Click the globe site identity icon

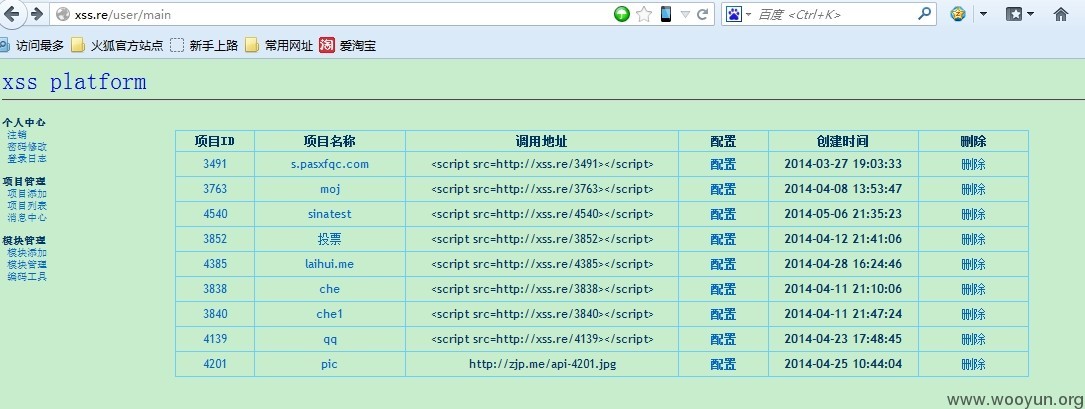click(x=63, y=15)
